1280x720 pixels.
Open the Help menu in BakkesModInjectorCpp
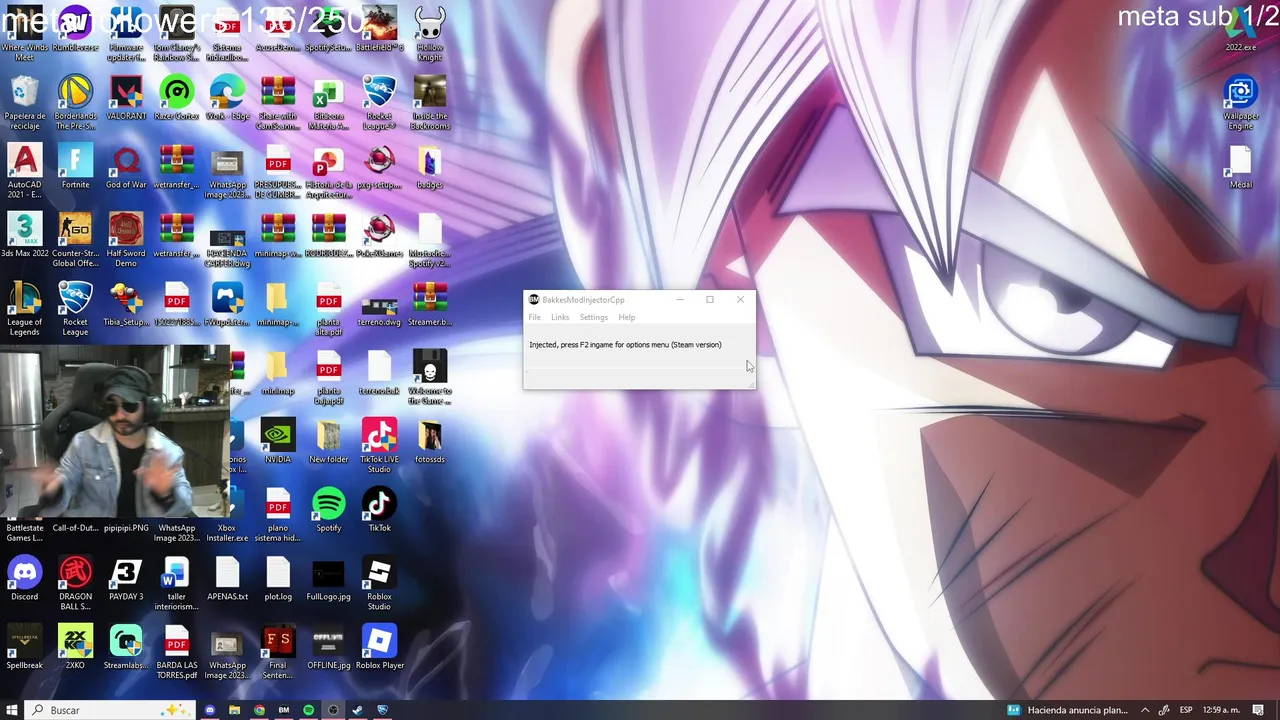point(627,317)
